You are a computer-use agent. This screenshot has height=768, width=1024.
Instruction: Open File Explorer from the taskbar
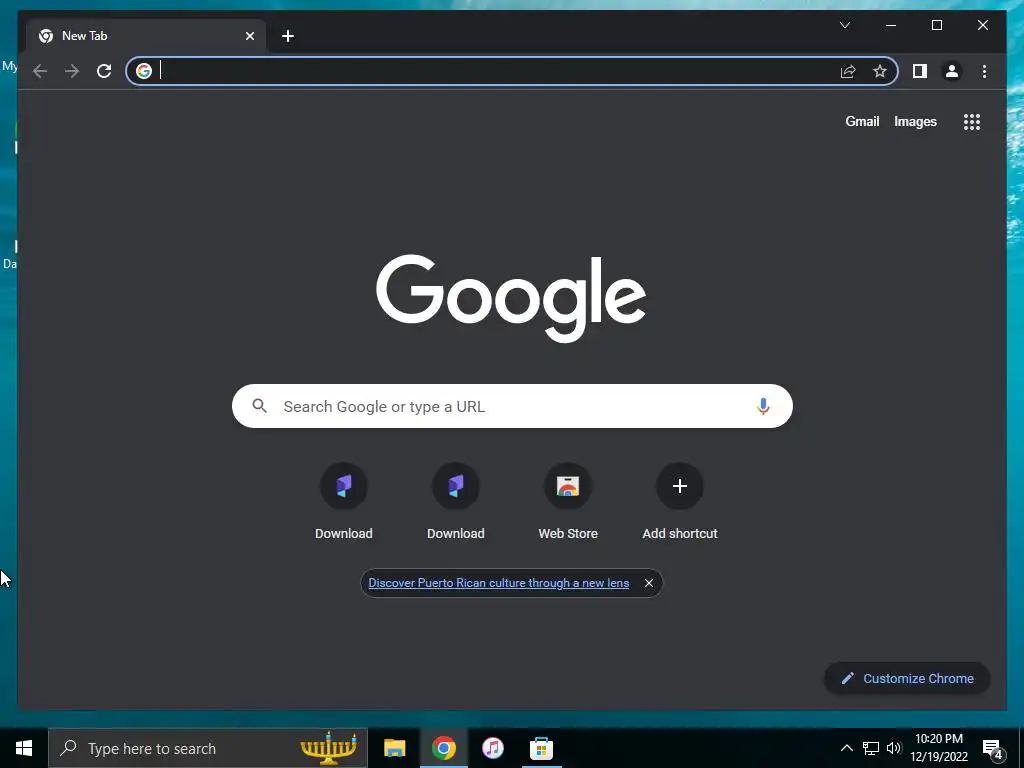click(394, 748)
